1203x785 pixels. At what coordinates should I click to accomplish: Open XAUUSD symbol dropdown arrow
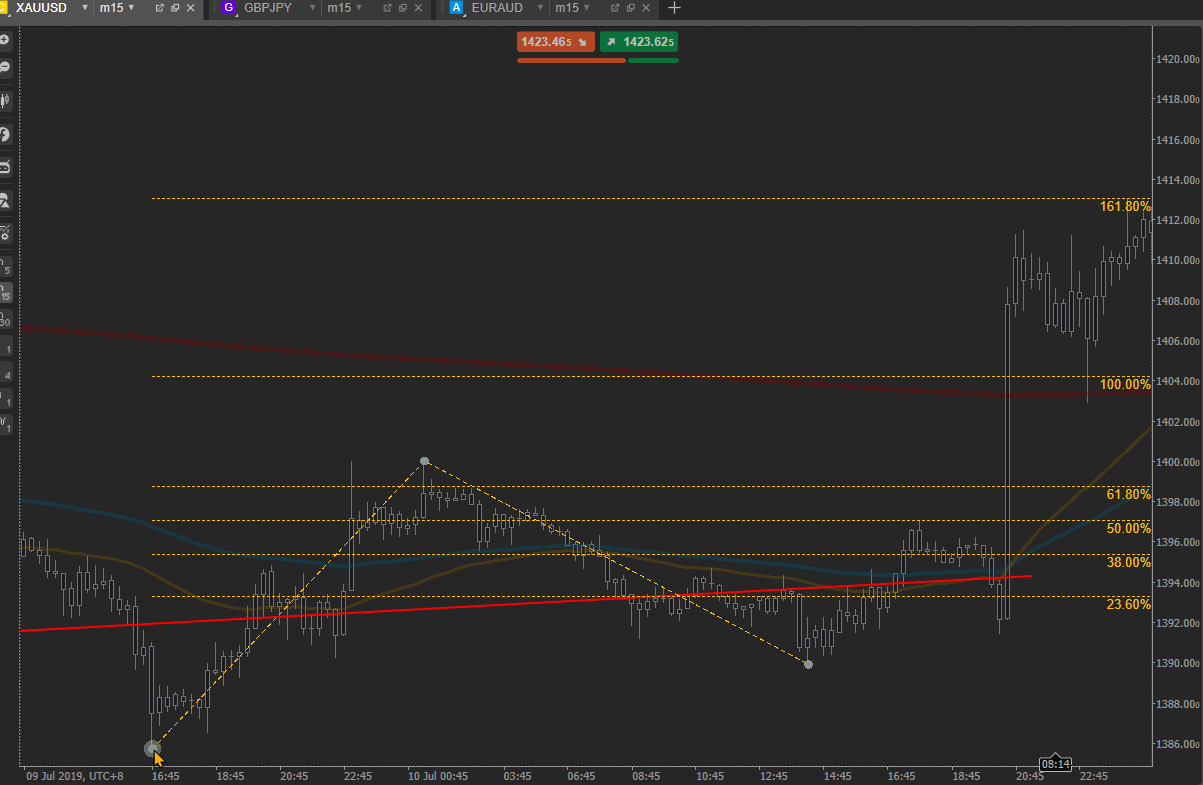pyautogui.click(x=84, y=8)
